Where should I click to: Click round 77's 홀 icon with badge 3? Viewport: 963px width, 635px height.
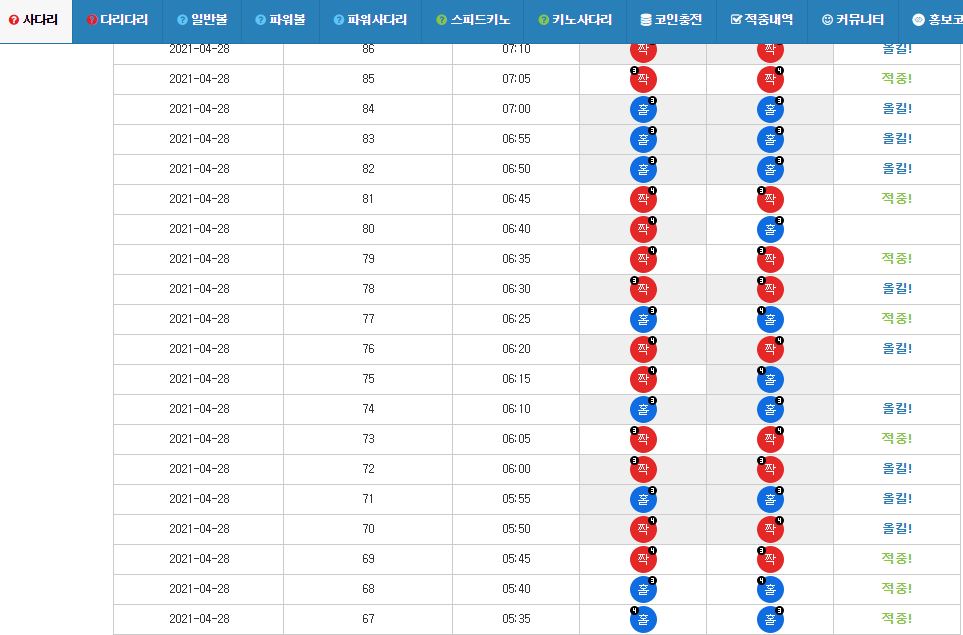point(643,319)
